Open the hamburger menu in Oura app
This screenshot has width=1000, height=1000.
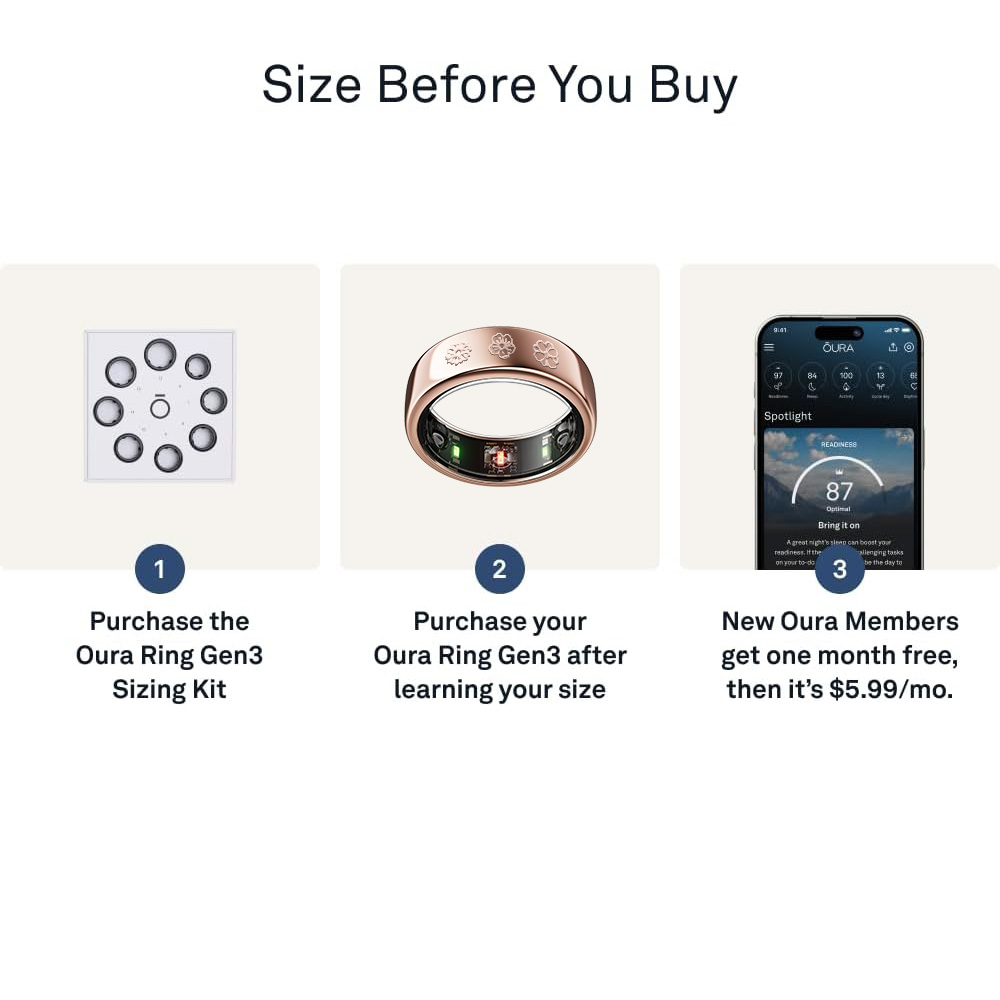tap(769, 348)
